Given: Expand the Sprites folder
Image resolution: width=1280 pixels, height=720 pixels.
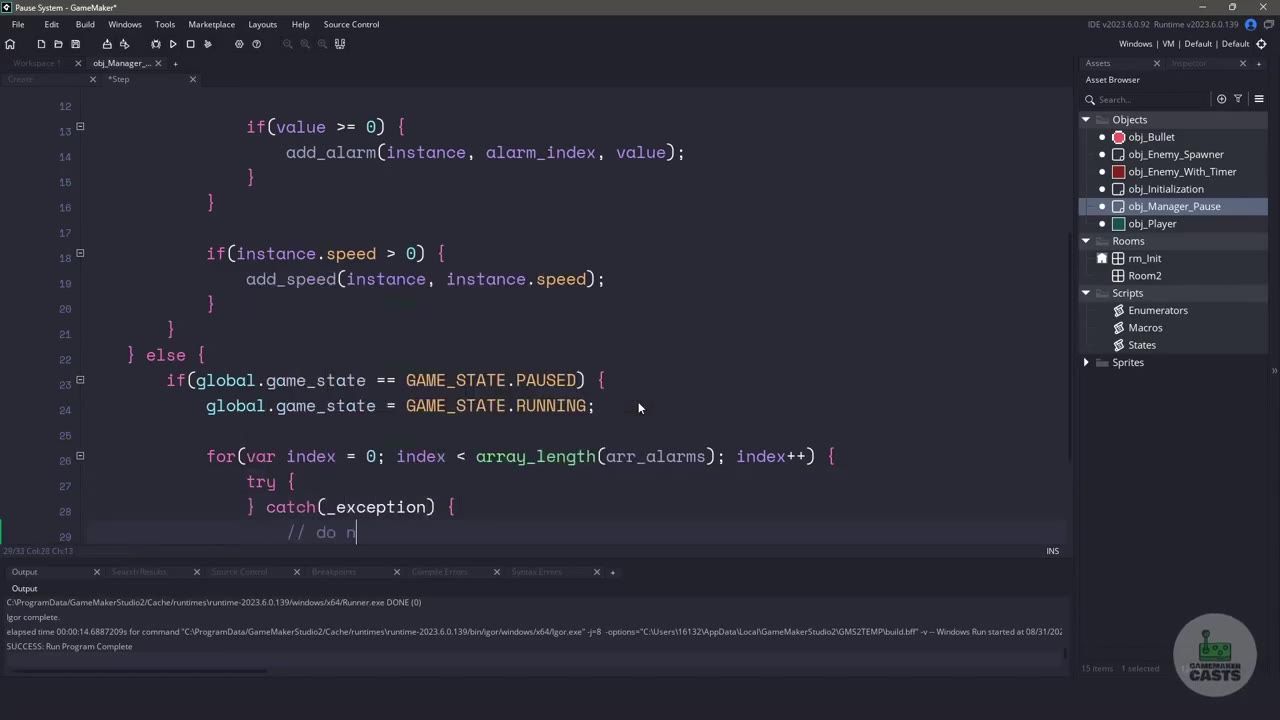Looking at the screenshot, I should 1086,362.
